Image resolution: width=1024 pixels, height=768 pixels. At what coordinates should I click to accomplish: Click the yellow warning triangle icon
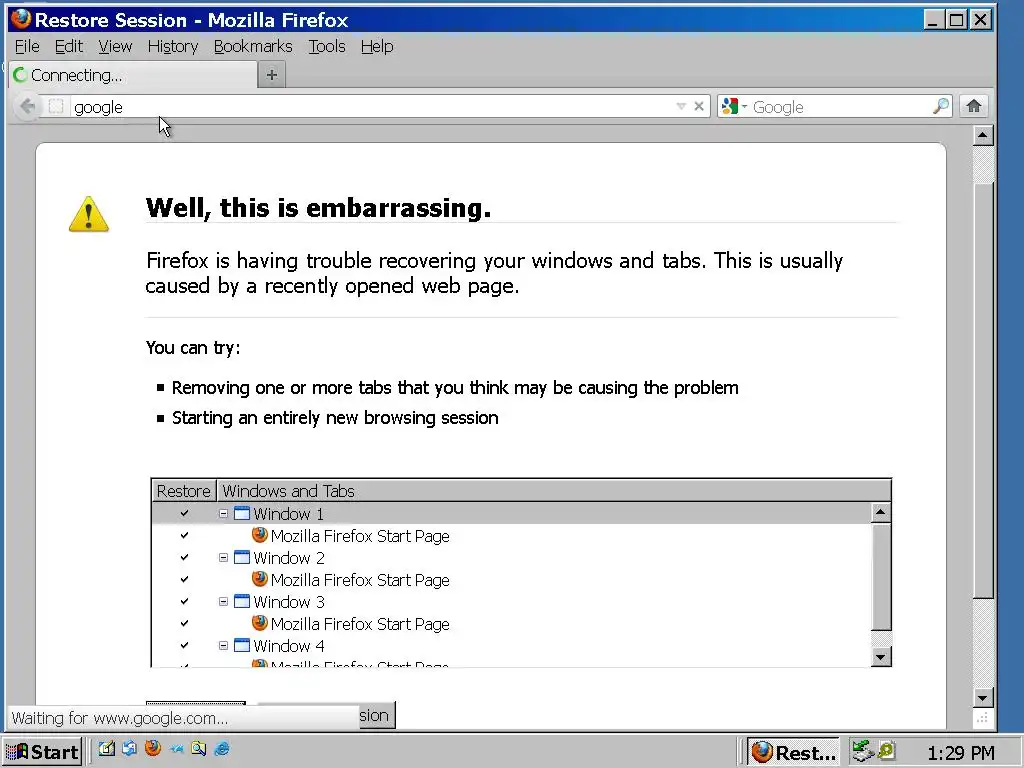[x=89, y=214]
